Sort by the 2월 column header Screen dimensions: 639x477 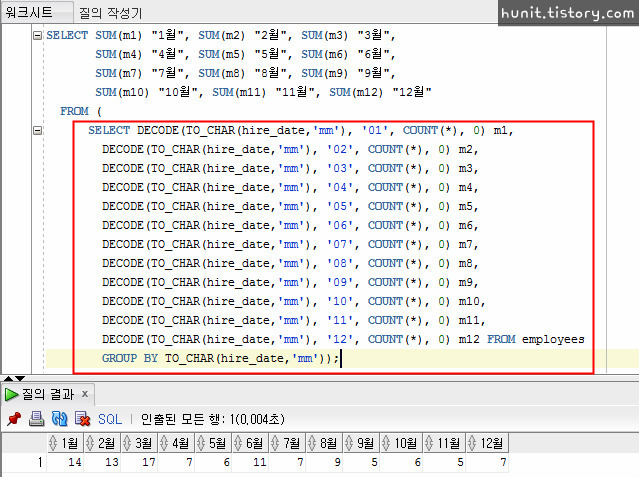click(102, 443)
